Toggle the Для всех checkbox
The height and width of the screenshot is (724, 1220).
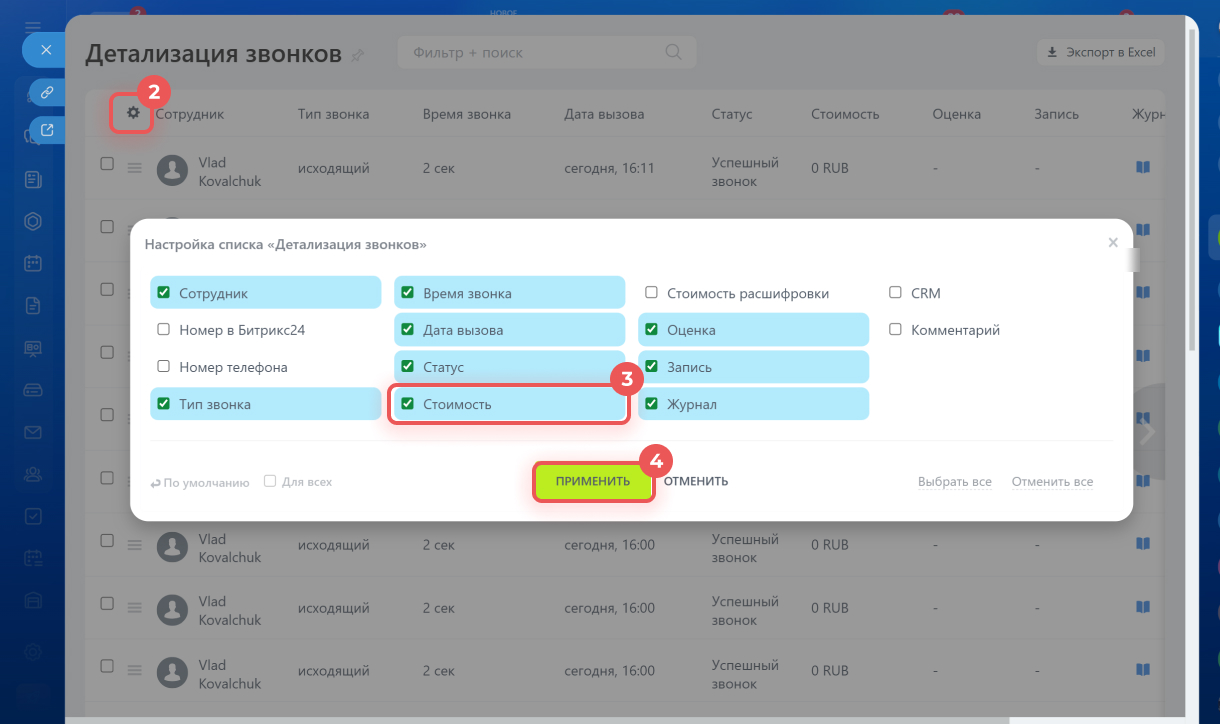pyautogui.click(x=270, y=481)
